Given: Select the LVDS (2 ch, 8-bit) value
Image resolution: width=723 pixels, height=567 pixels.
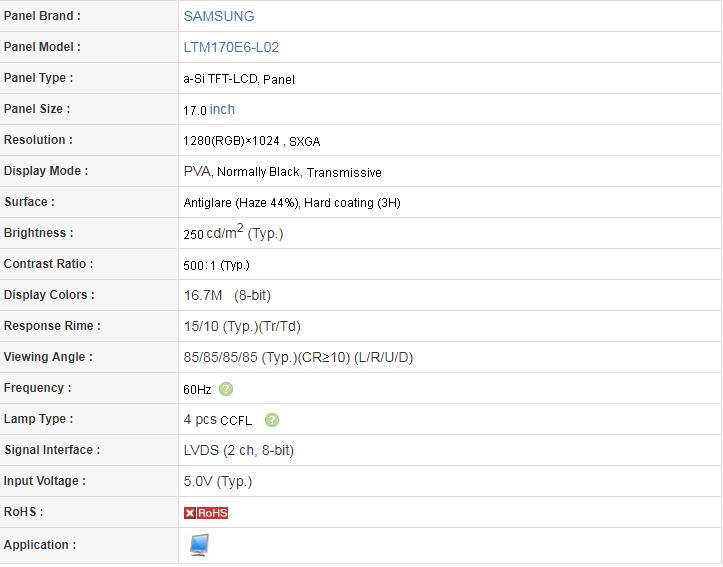Looking at the screenshot, I should tap(239, 450).
